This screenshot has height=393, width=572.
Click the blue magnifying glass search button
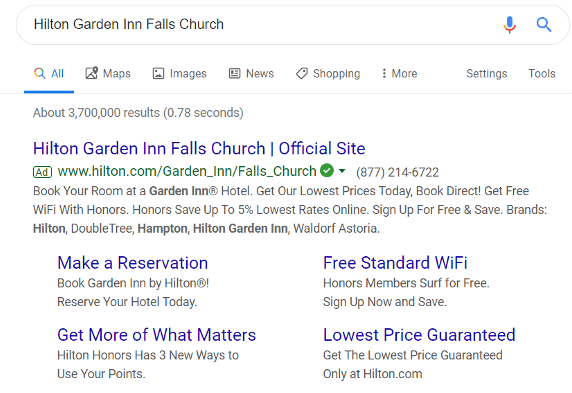[x=544, y=24]
